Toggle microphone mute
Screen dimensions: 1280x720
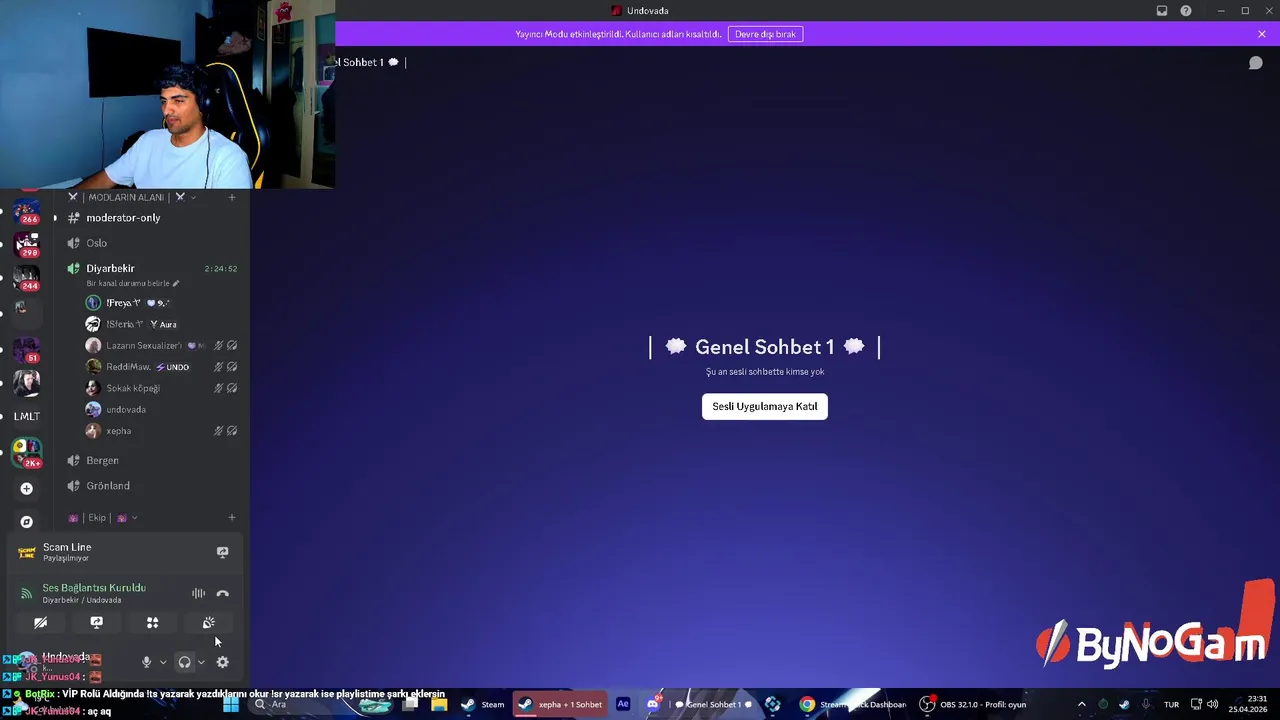146,662
